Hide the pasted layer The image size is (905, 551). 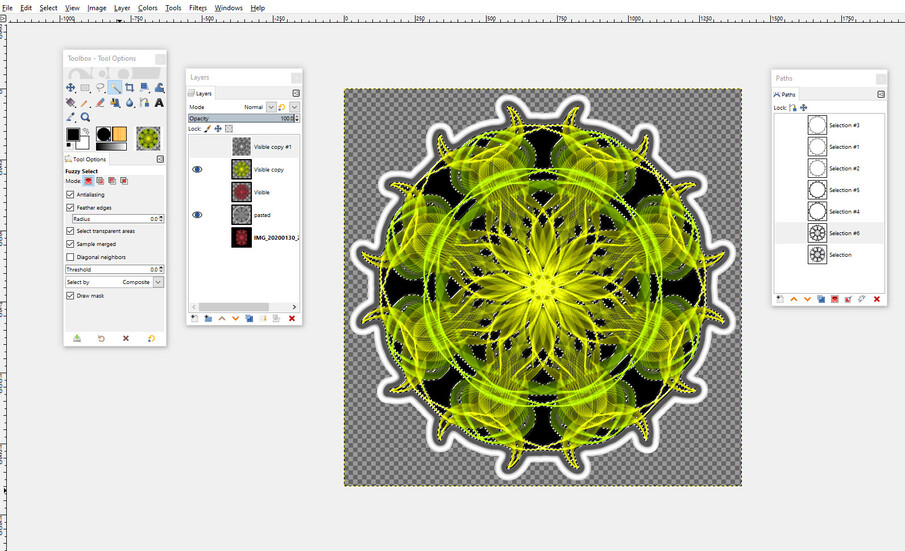pos(197,215)
